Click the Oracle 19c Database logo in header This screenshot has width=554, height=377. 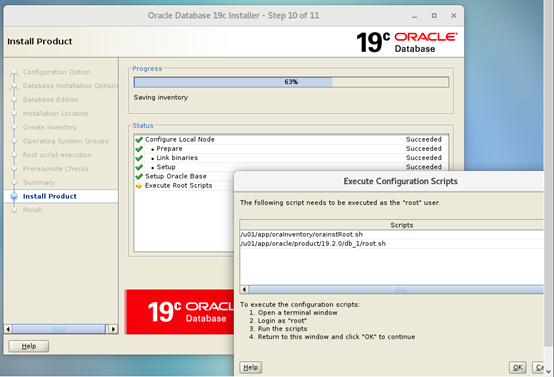point(407,42)
